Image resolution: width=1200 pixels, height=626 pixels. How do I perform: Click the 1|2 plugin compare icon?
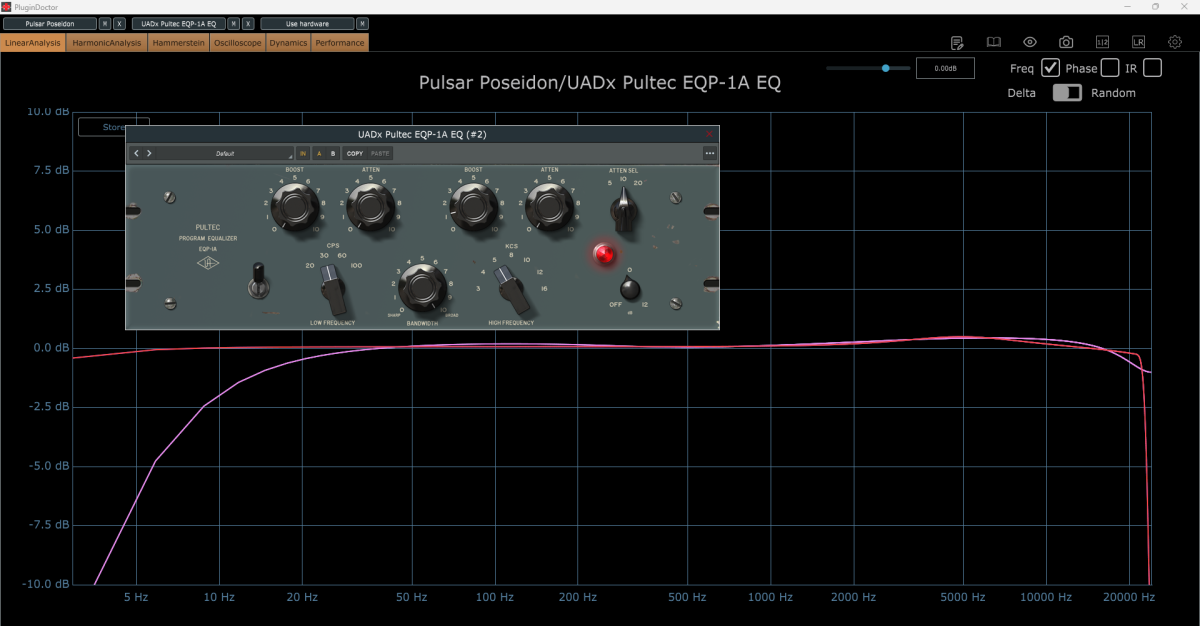coord(1102,42)
